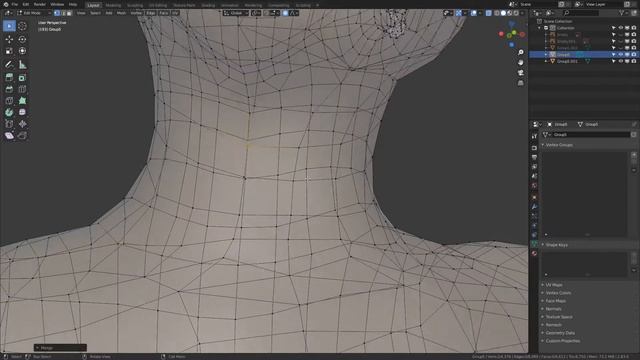Select the Move tool

[9, 39]
